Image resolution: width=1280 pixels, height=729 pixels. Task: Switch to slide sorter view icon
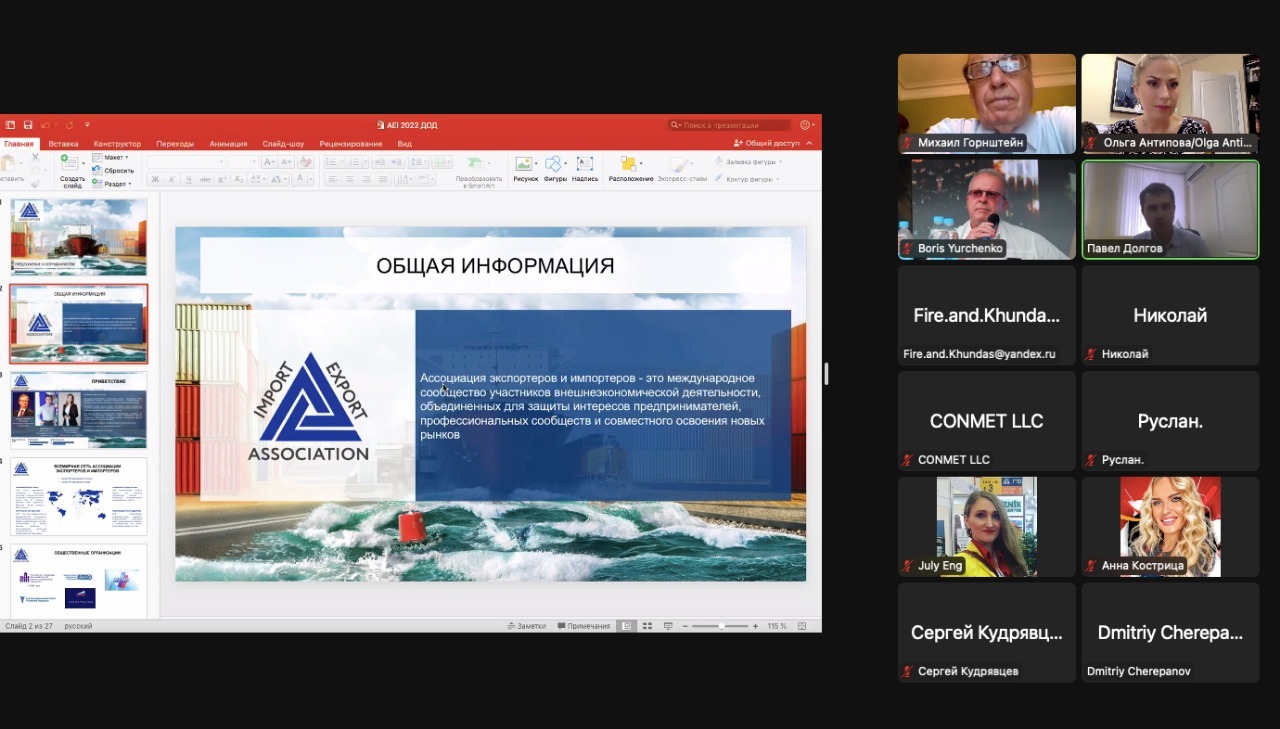tap(647, 626)
